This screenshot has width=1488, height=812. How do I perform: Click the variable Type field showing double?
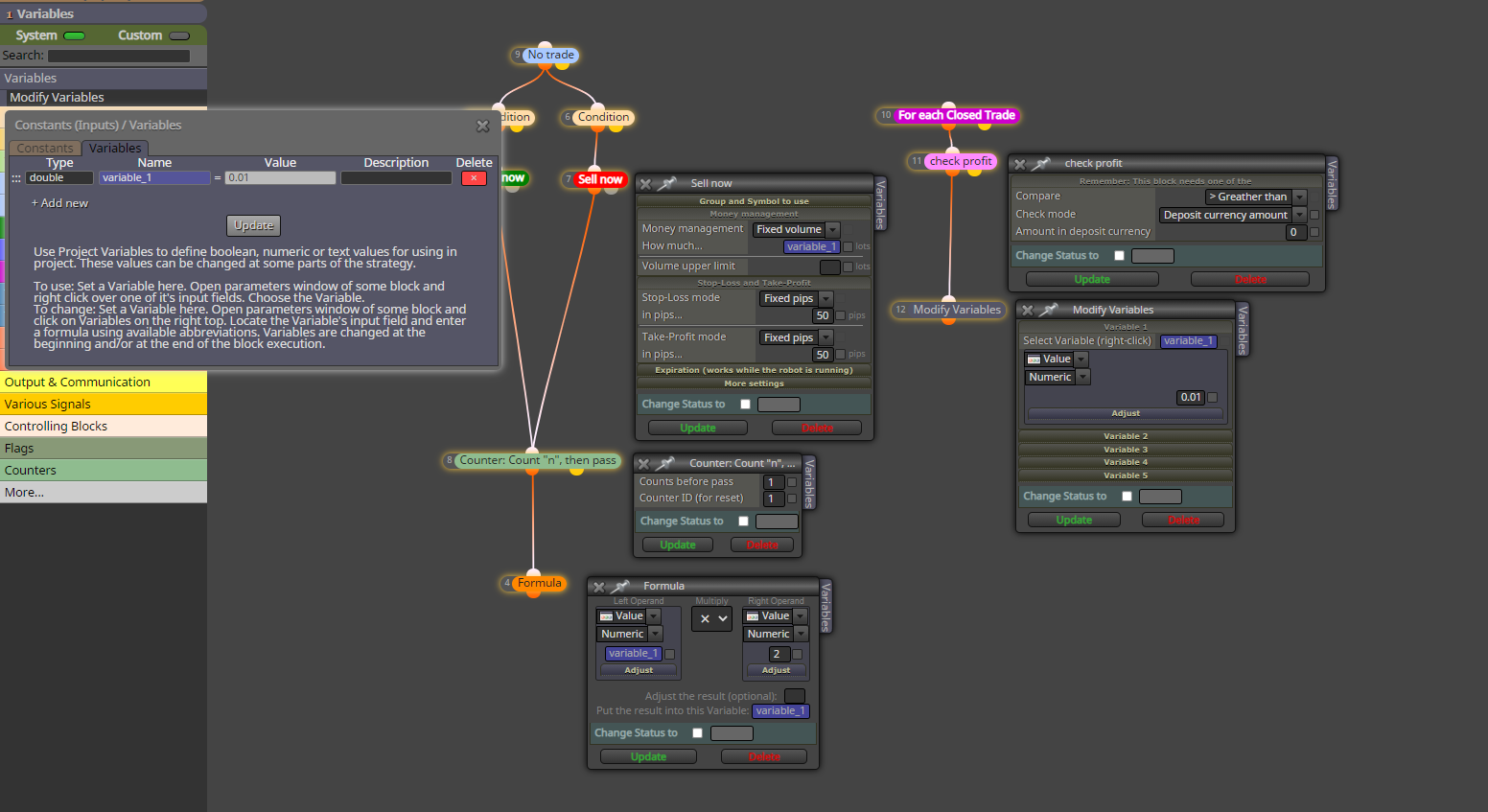pos(59,178)
